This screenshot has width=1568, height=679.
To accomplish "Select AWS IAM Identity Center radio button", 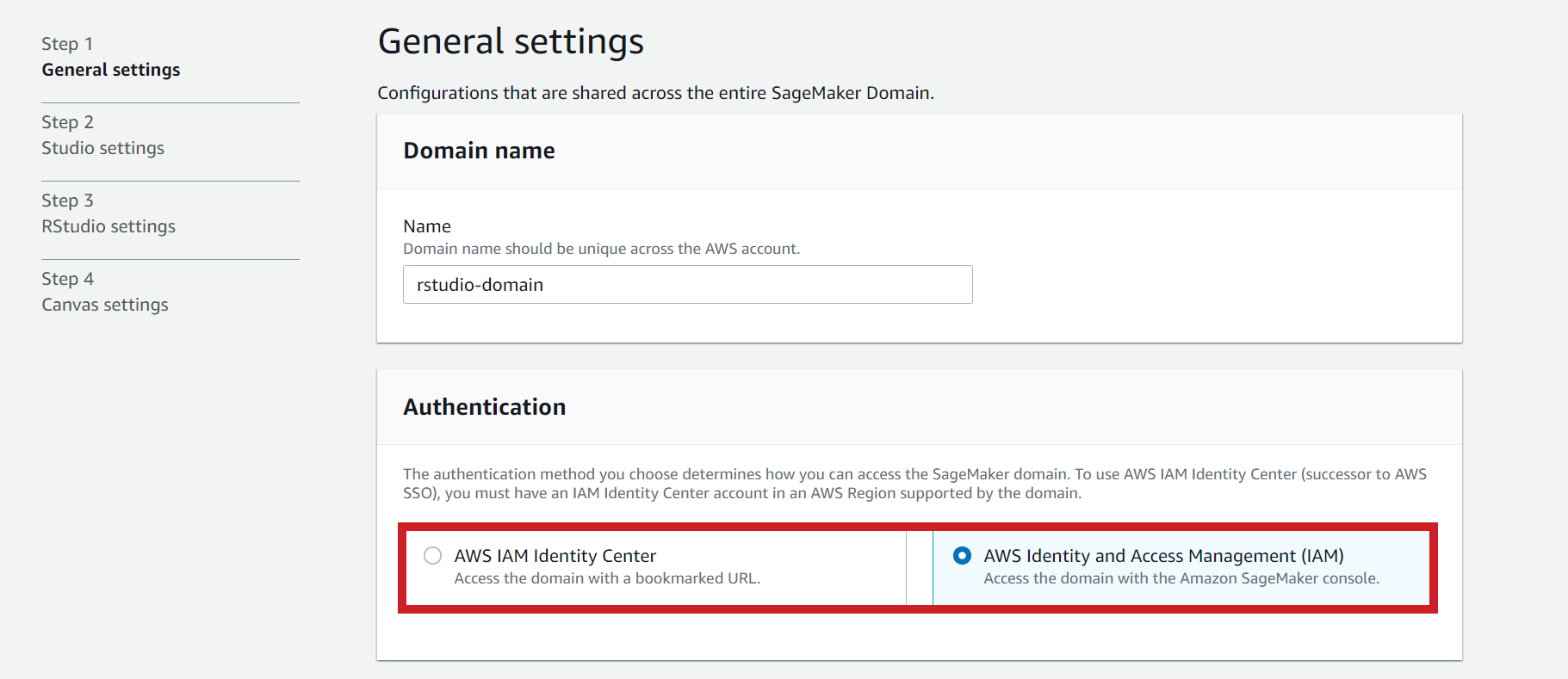I will click(432, 556).
